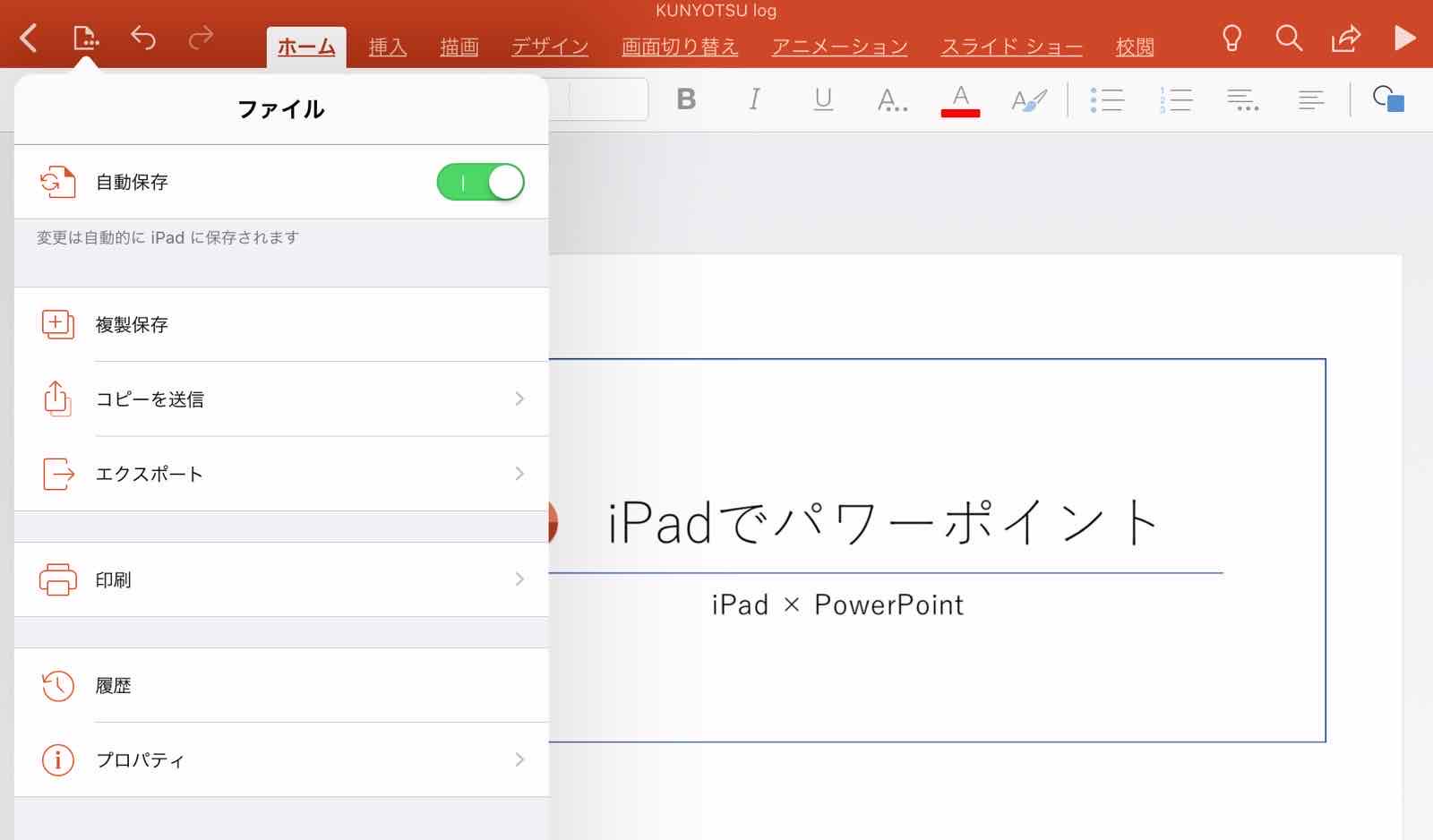The image size is (1433, 840).
Task: Toggle italic formatting
Action: [754, 99]
